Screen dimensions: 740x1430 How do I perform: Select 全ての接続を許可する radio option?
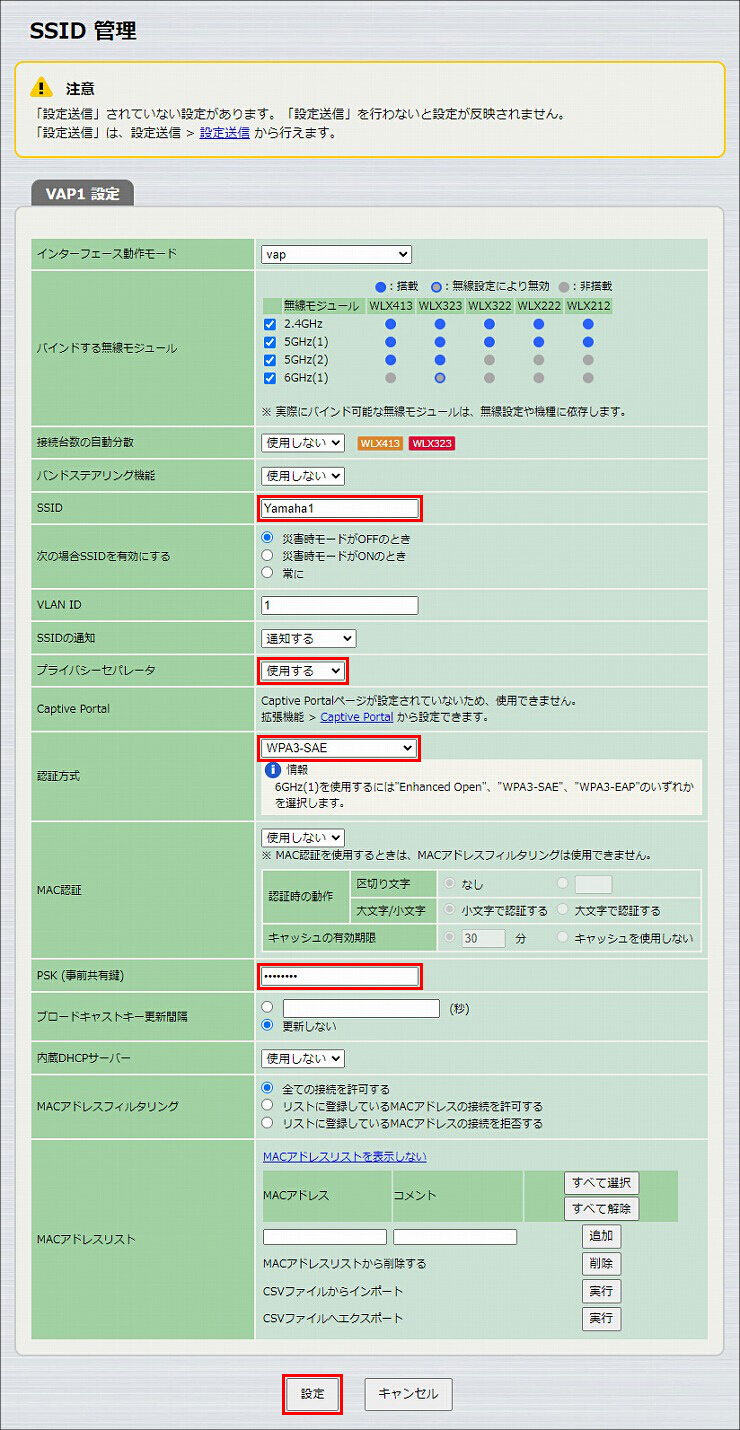click(268, 1088)
